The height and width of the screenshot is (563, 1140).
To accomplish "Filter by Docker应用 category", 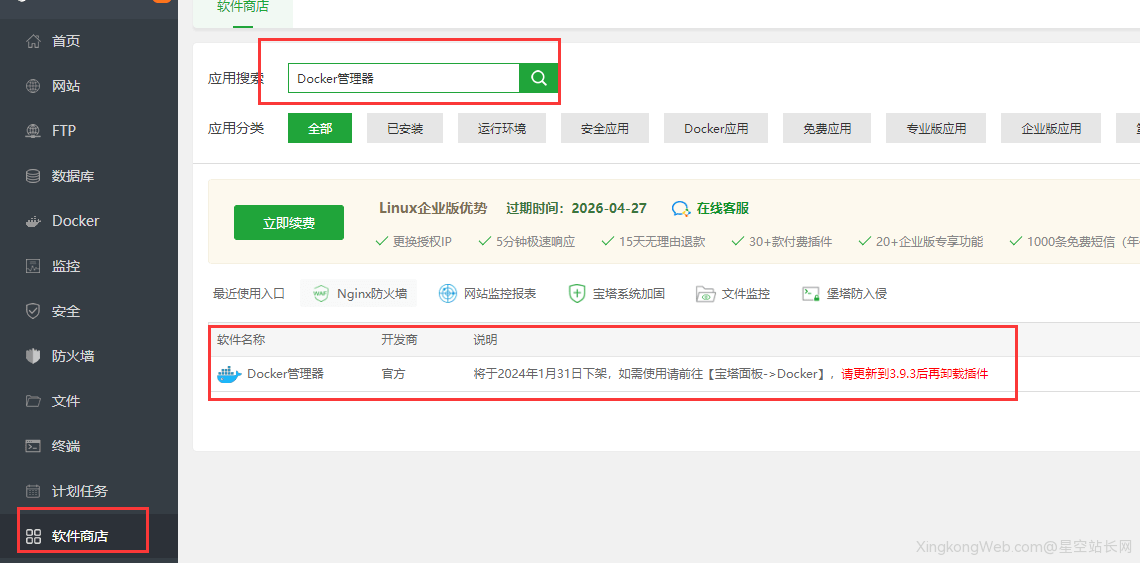I will [716, 128].
